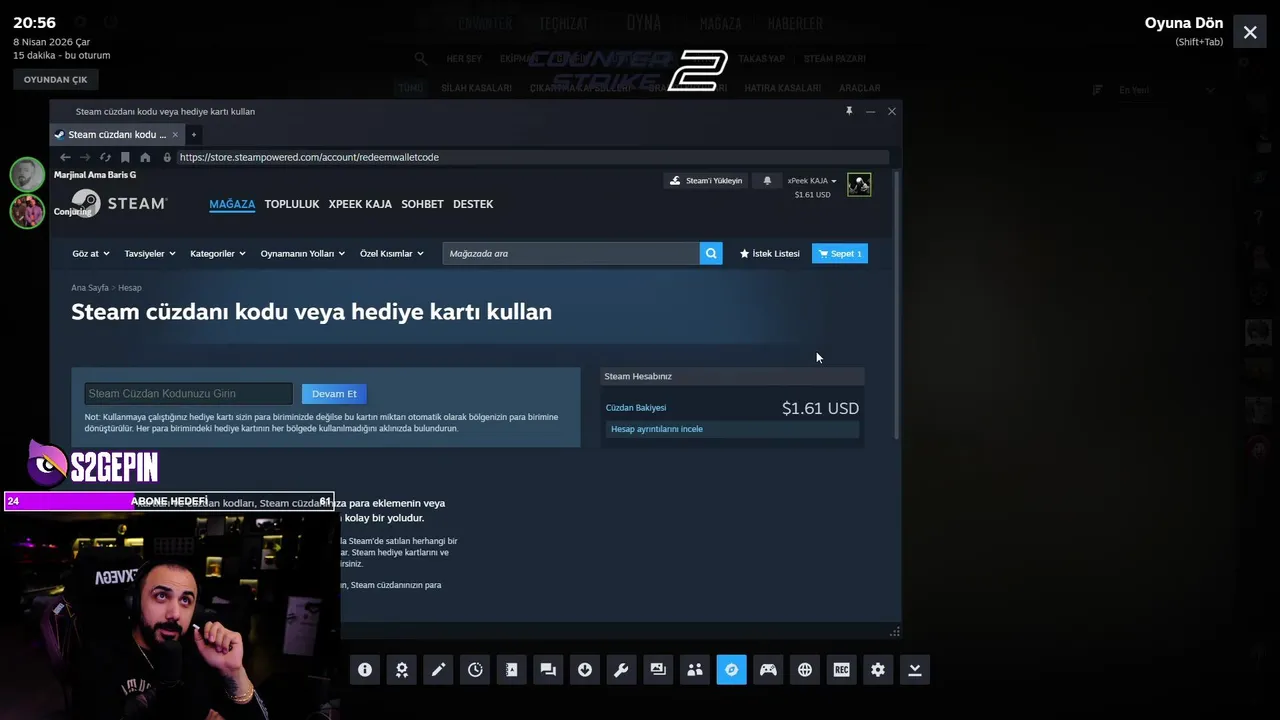Start recording with REC icon
The image size is (1280, 720).
(841, 670)
